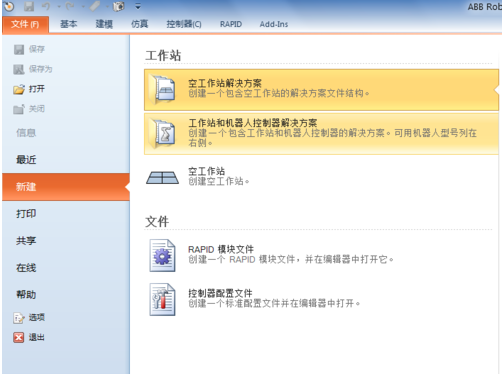Open the customize quick access toolbar dropdown

[138, 6]
